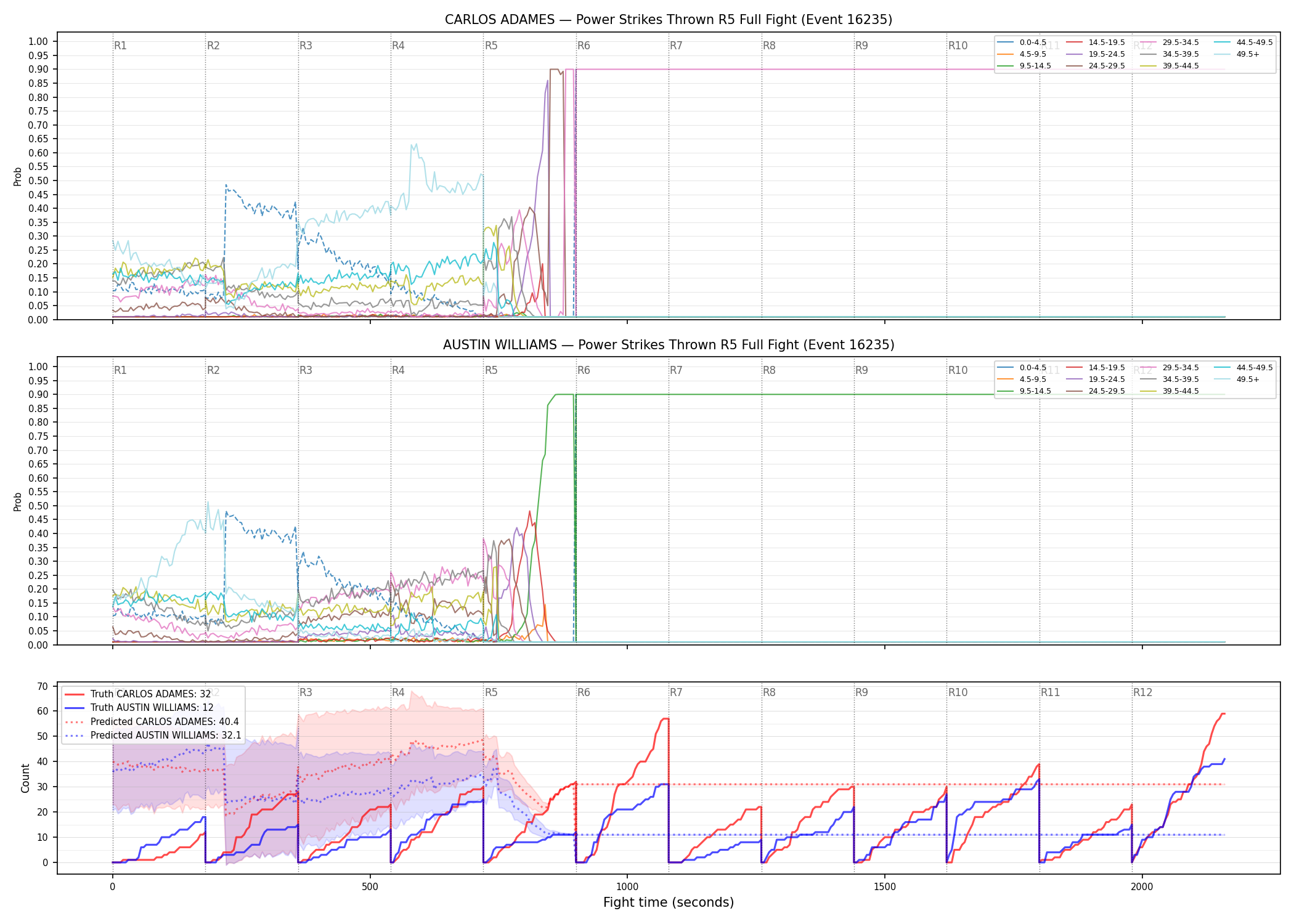Select the Predicted AUSTIN WILLIAMS: 32.1 legend entry
Image resolution: width=1294 pixels, height=924 pixels.
tap(152, 736)
